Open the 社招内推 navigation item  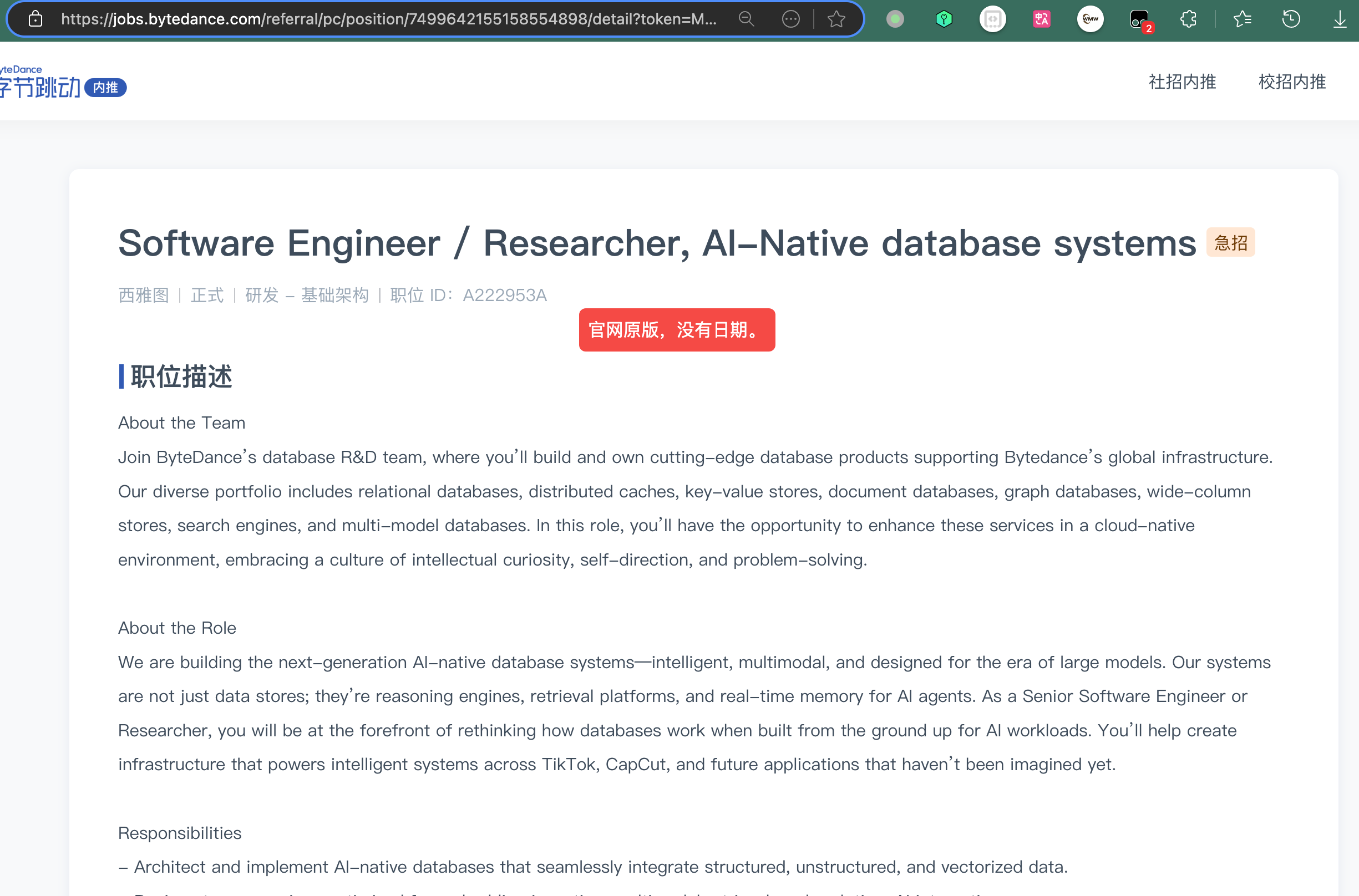(x=1183, y=82)
